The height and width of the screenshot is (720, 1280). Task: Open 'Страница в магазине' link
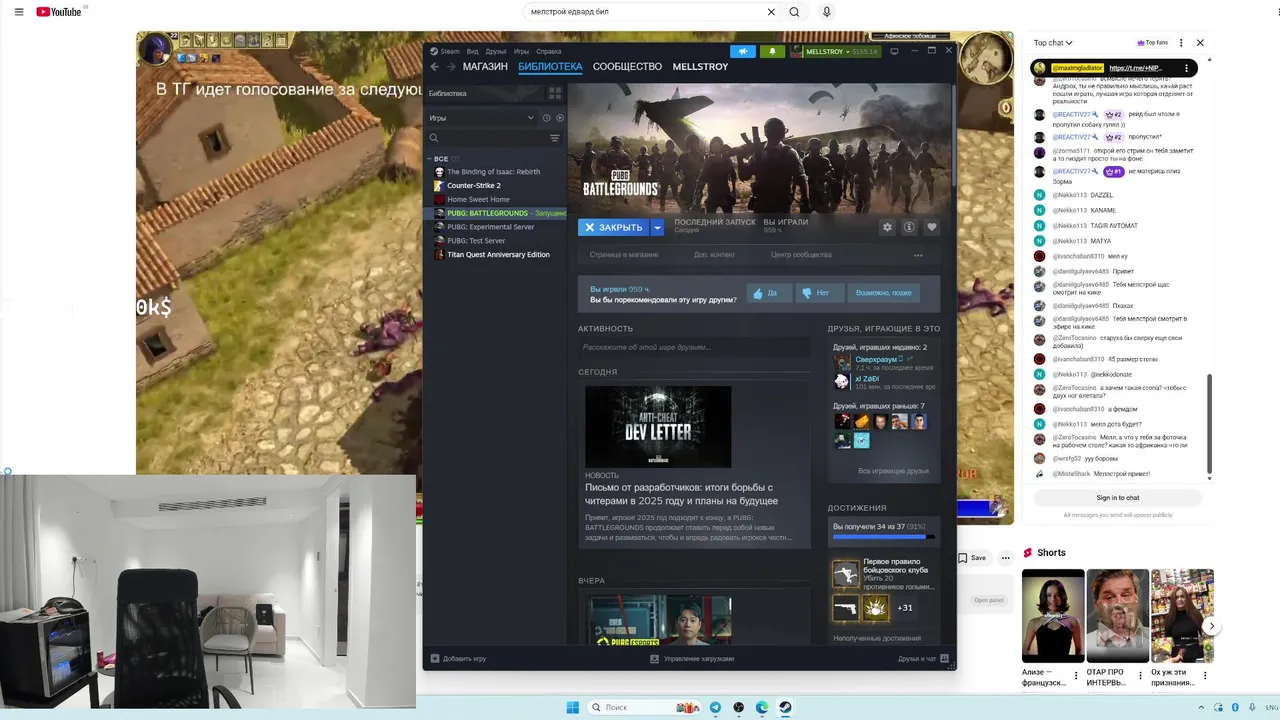coord(624,255)
